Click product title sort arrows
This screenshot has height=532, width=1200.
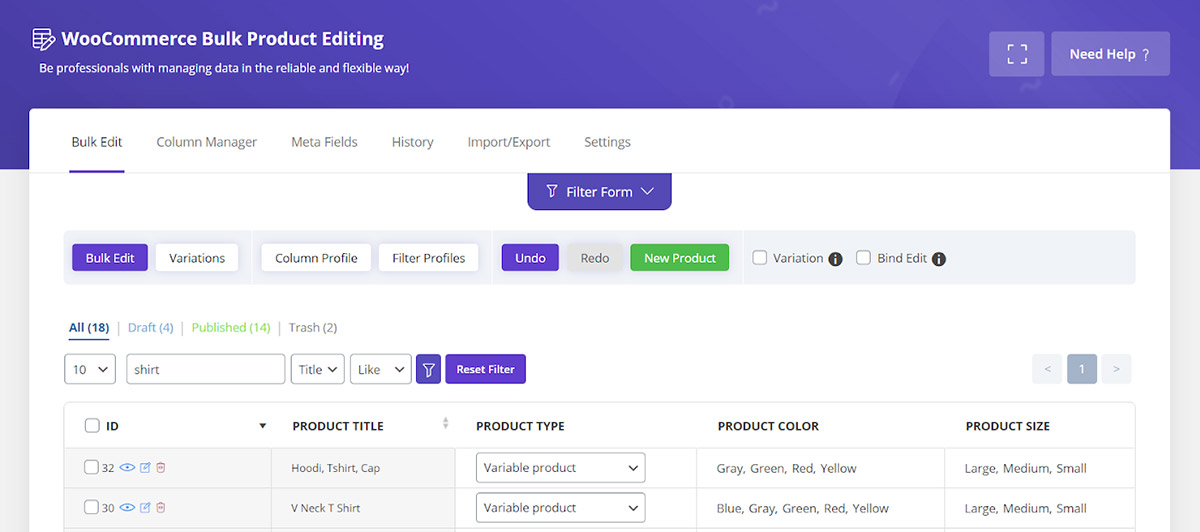click(446, 423)
